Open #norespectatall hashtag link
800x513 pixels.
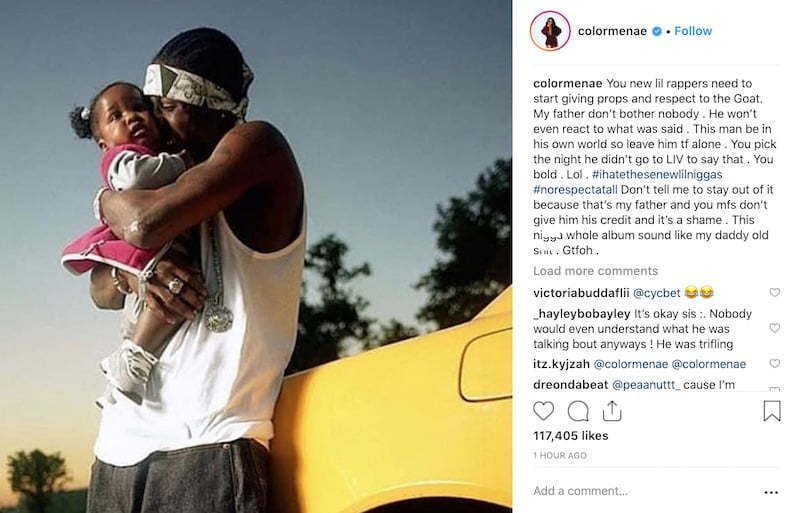coord(575,190)
